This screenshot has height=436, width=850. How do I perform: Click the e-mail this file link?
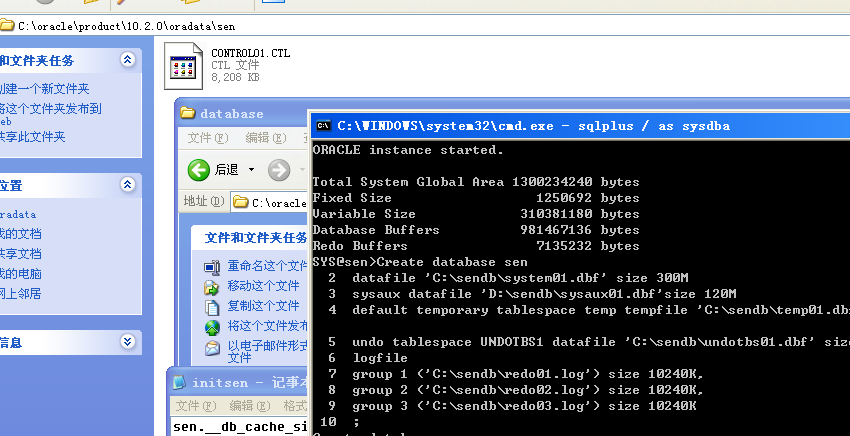(x=267, y=351)
